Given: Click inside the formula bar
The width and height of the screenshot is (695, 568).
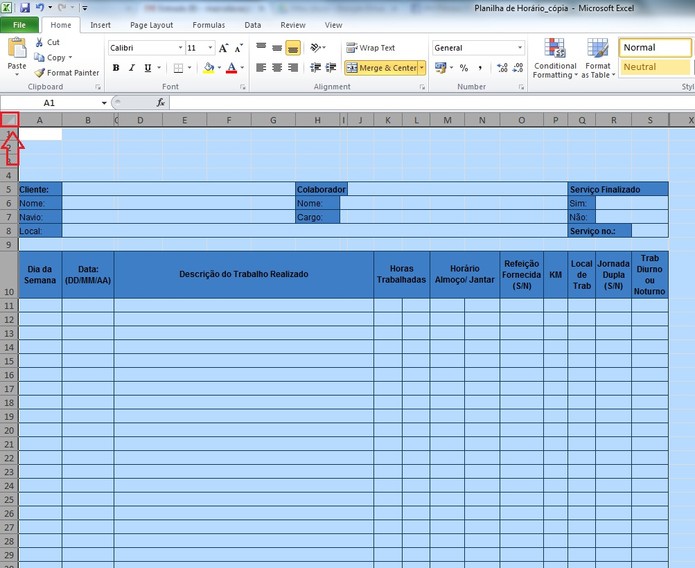Looking at the screenshot, I should (x=432, y=103).
